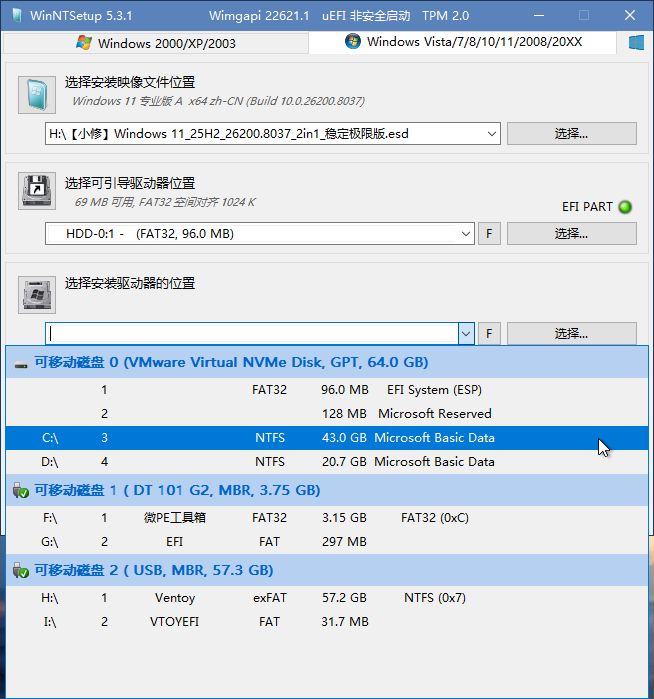Click disk icon of 可移动磁盘 0
Screen dimensions: 654x699
pos(21,365)
